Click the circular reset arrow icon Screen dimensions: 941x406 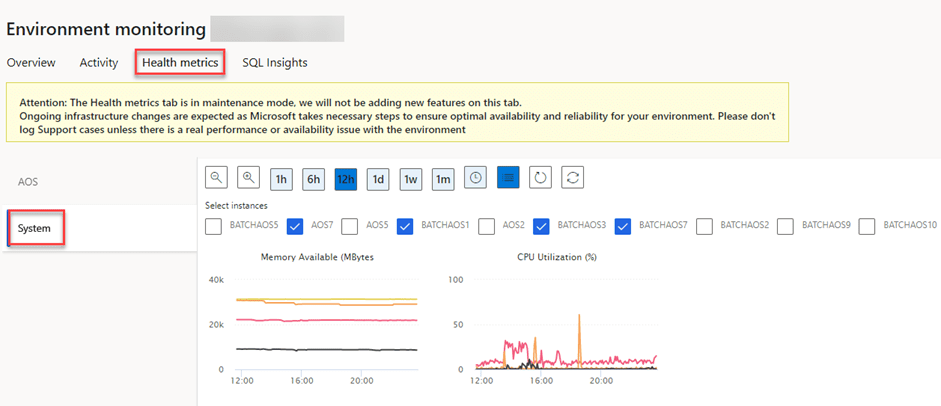540,178
